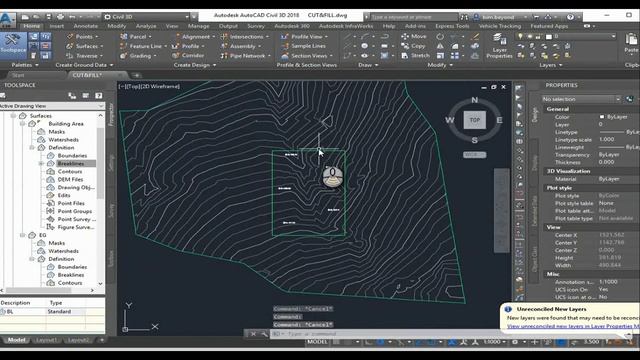
Task: Open the Home ribbon tab
Action: tap(31, 26)
